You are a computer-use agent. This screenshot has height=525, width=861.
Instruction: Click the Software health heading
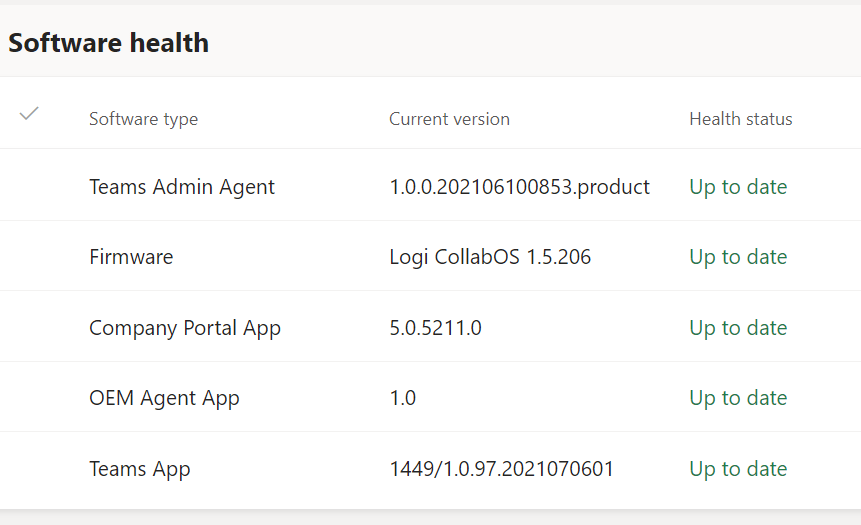click(x=109, y=43)
